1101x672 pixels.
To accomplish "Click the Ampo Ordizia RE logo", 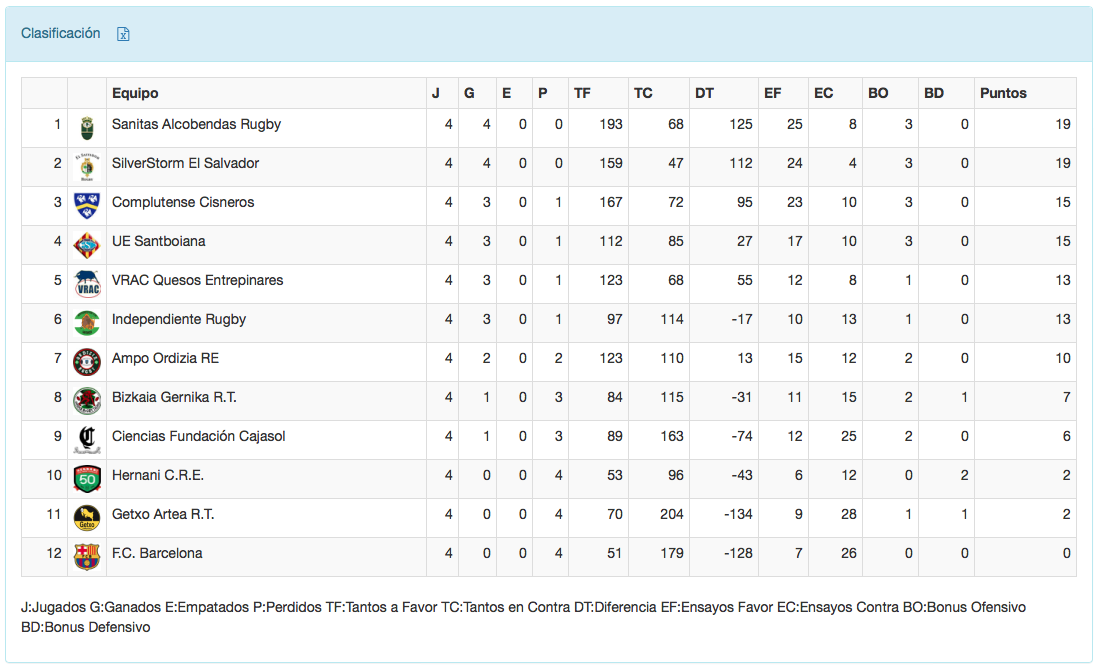I will (x=87, y=361).
